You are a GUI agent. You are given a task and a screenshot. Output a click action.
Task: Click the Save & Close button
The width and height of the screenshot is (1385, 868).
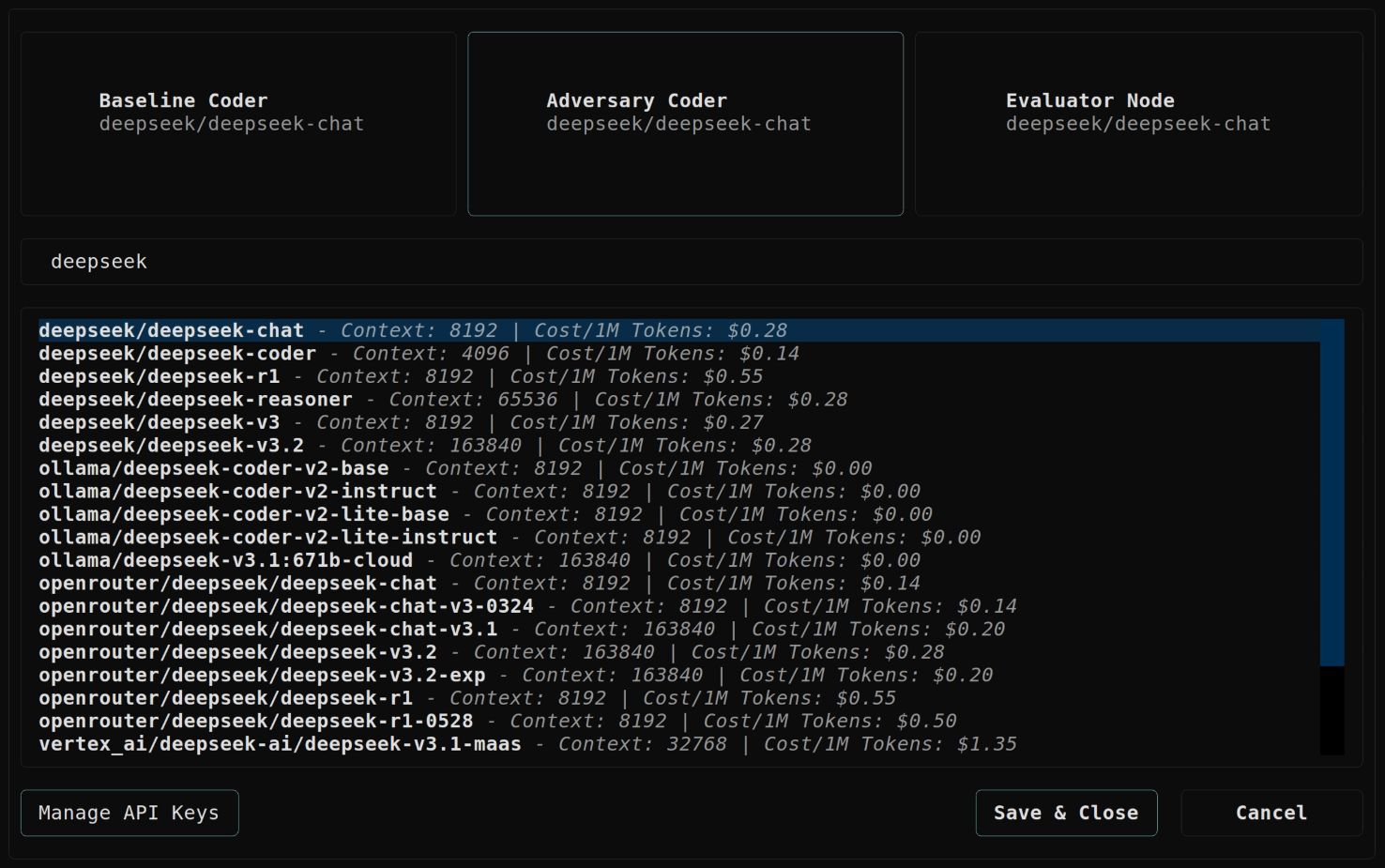[x=1066, y=813]
